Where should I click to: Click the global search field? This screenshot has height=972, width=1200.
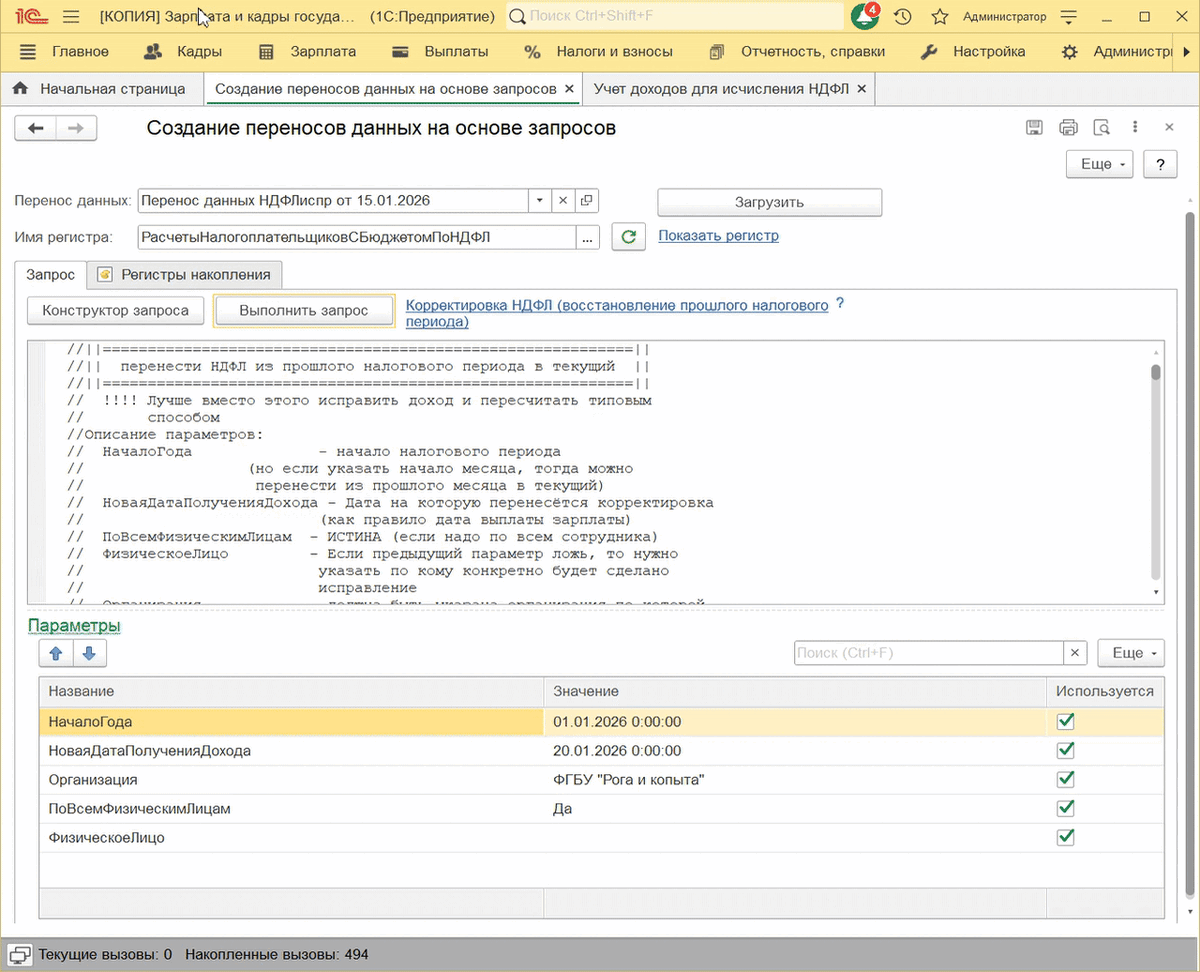click(675, 17)
